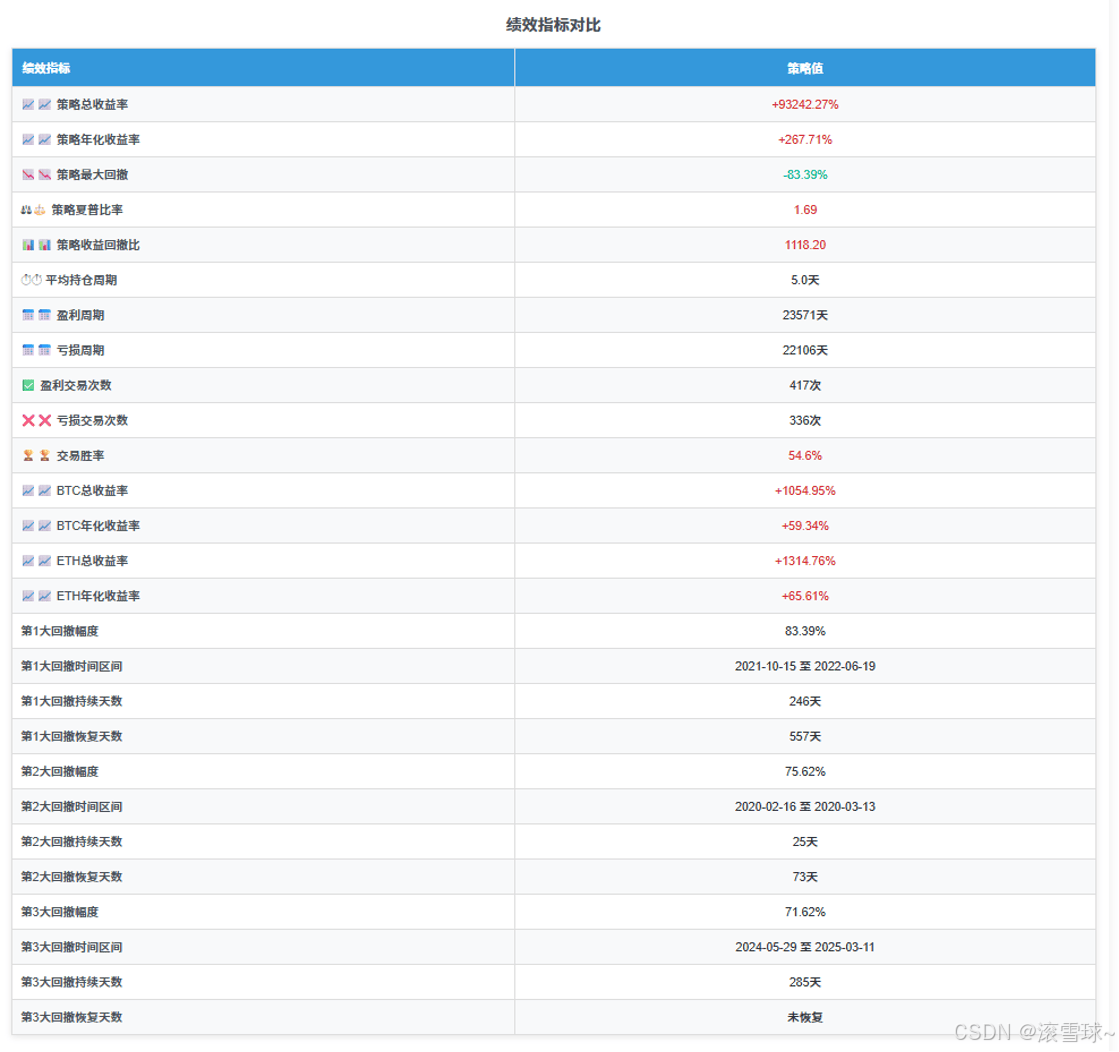1119x1052 pixels.
Task: Select the 第2大回撤持续天数 label
Action: click(x=72, y=841)
